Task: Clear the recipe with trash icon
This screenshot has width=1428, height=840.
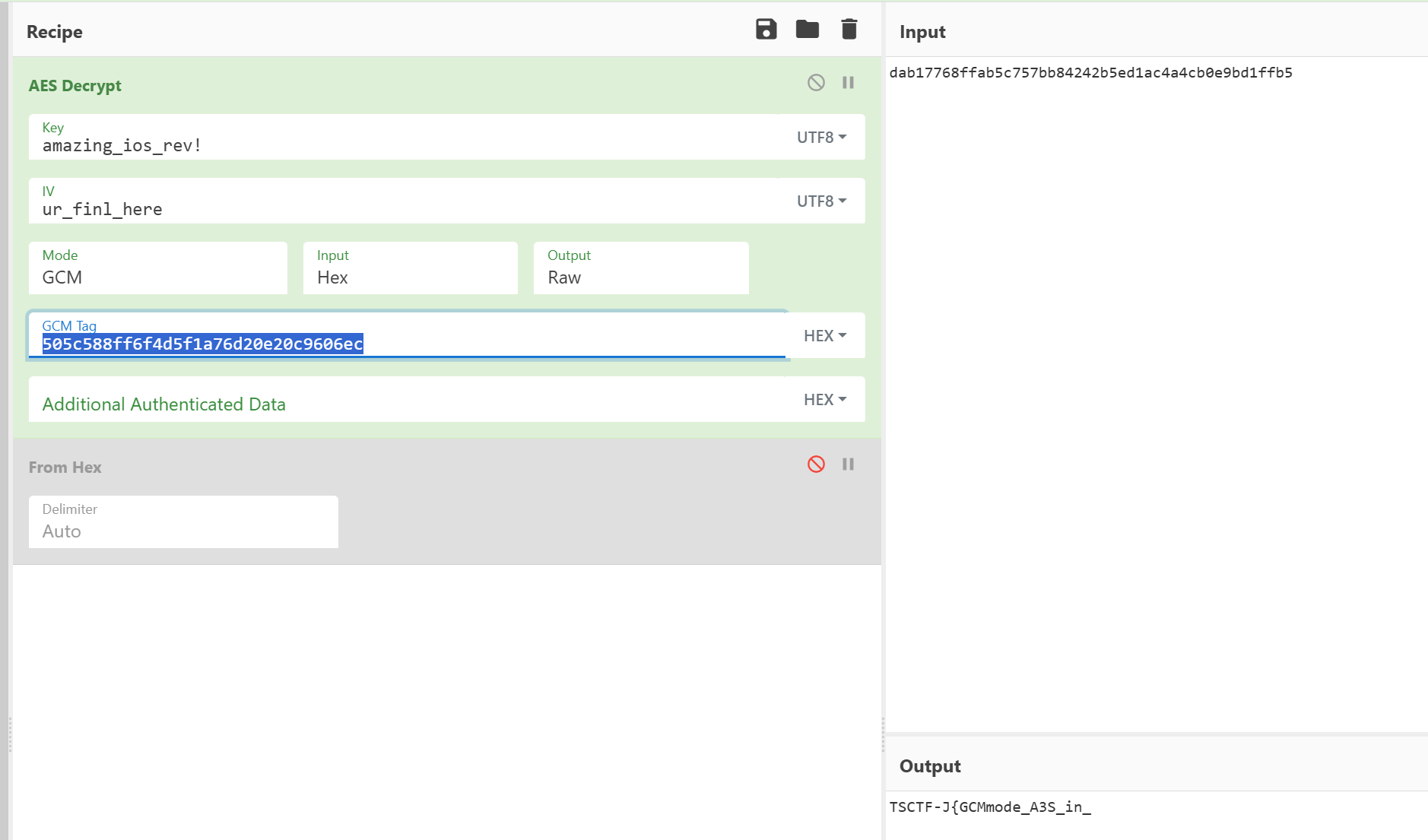Action: (849, 30)
